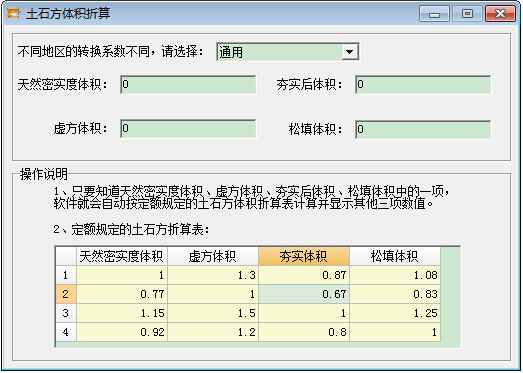Close the 土石方体积折算 window
The width and height of the screenshot is (523, 373).
(500, 14)
